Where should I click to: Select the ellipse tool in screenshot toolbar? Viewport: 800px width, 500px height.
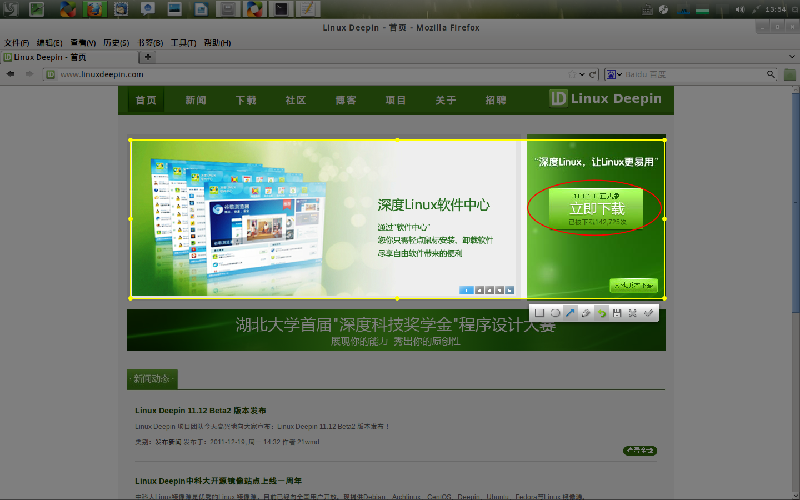click(x=555, y=313)
